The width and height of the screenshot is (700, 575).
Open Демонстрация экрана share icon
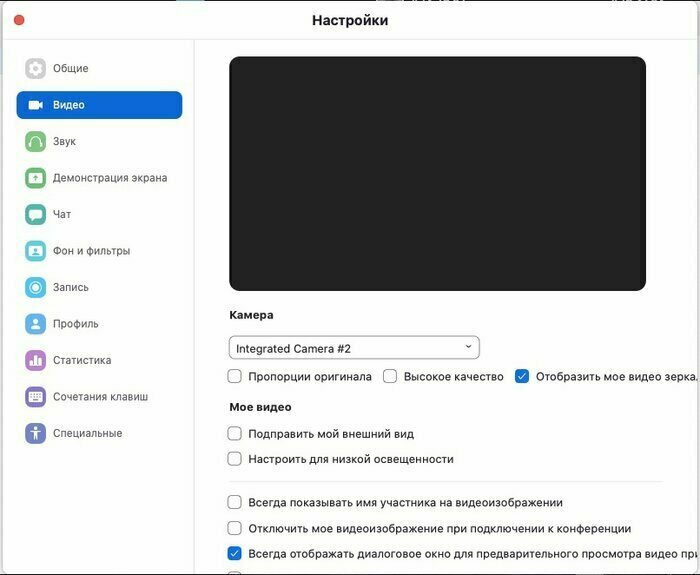pyautogui.click(x=35, y=178)
